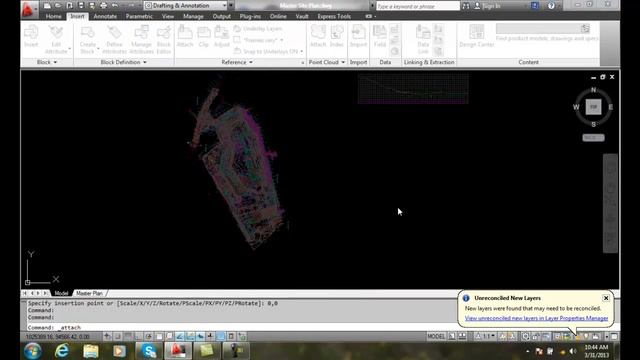Screen dimensions: 640x360
Task: Switch to the Express Tools ribbon tab
Action: tap(334, 16)
